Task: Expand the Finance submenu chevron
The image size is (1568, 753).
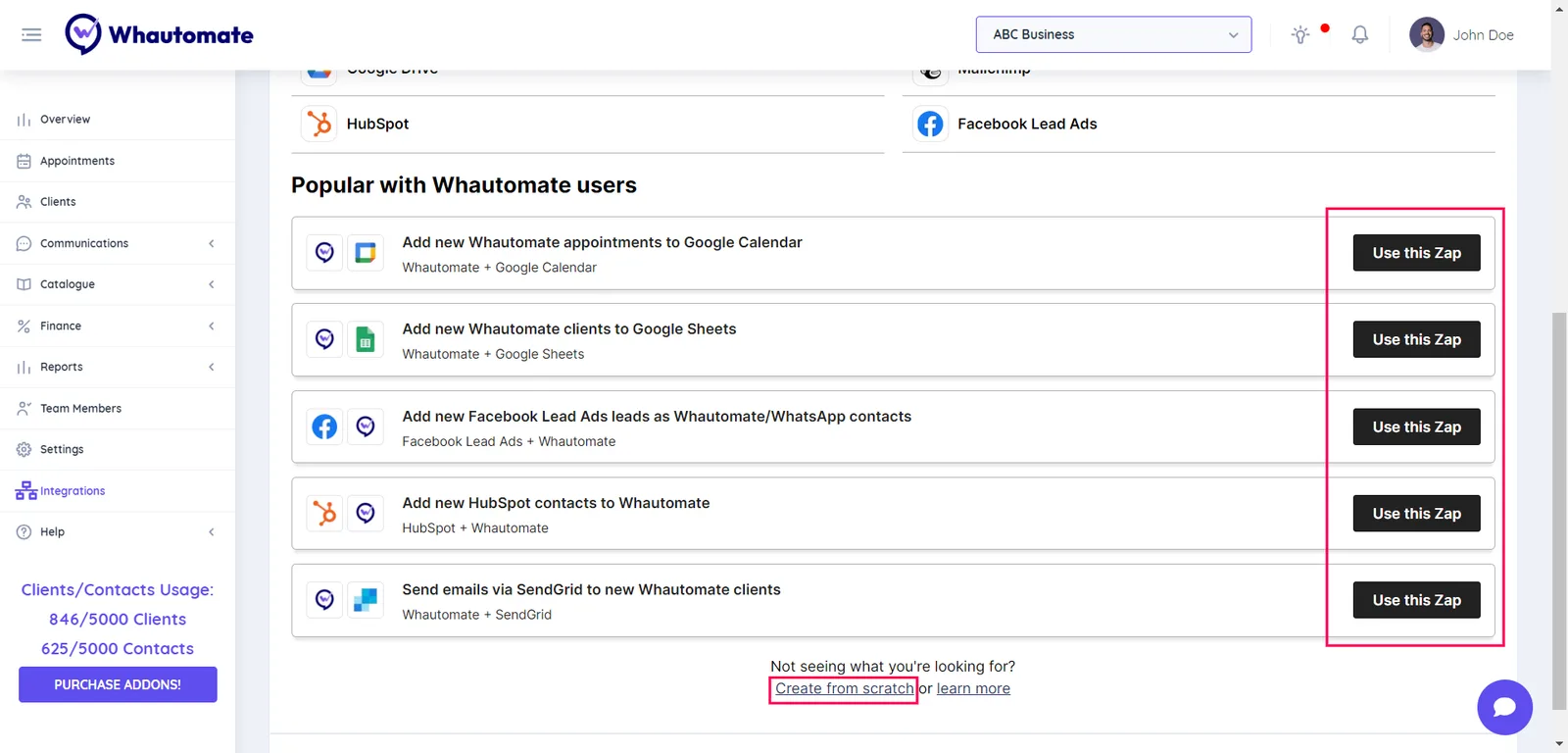Action: coord(212,326)
